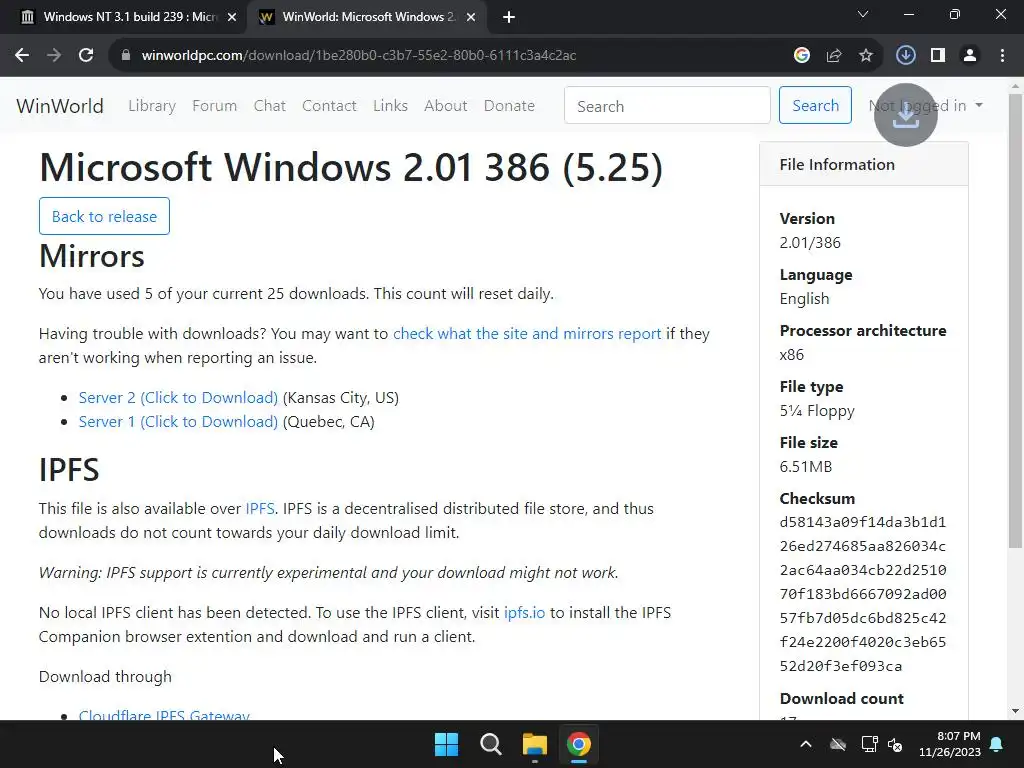Open Chrome downloads icon
Screen dimensions: 1024x768
pos(905,56)
